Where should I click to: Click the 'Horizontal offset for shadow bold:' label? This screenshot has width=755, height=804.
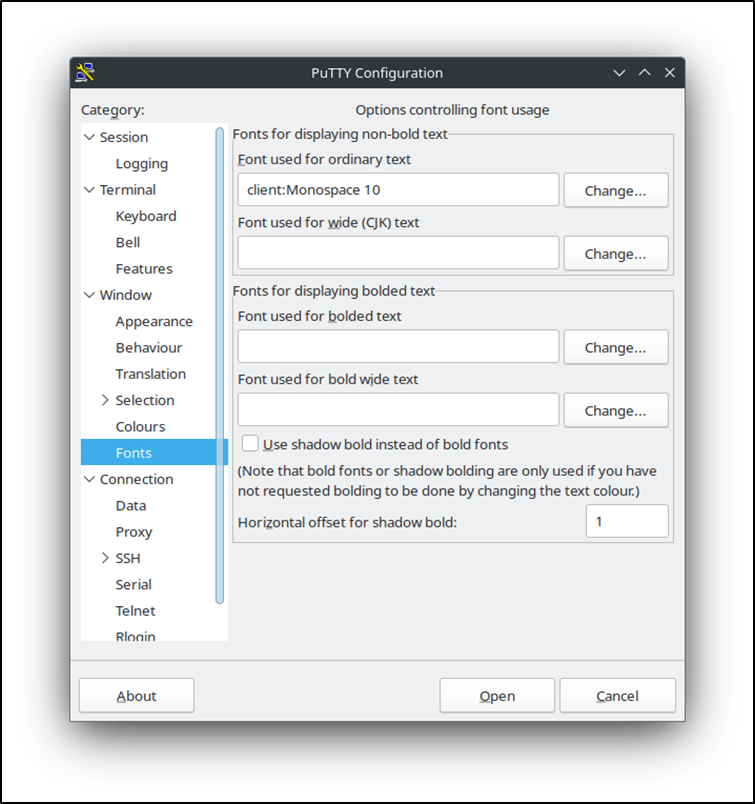[x=347, y=522]
